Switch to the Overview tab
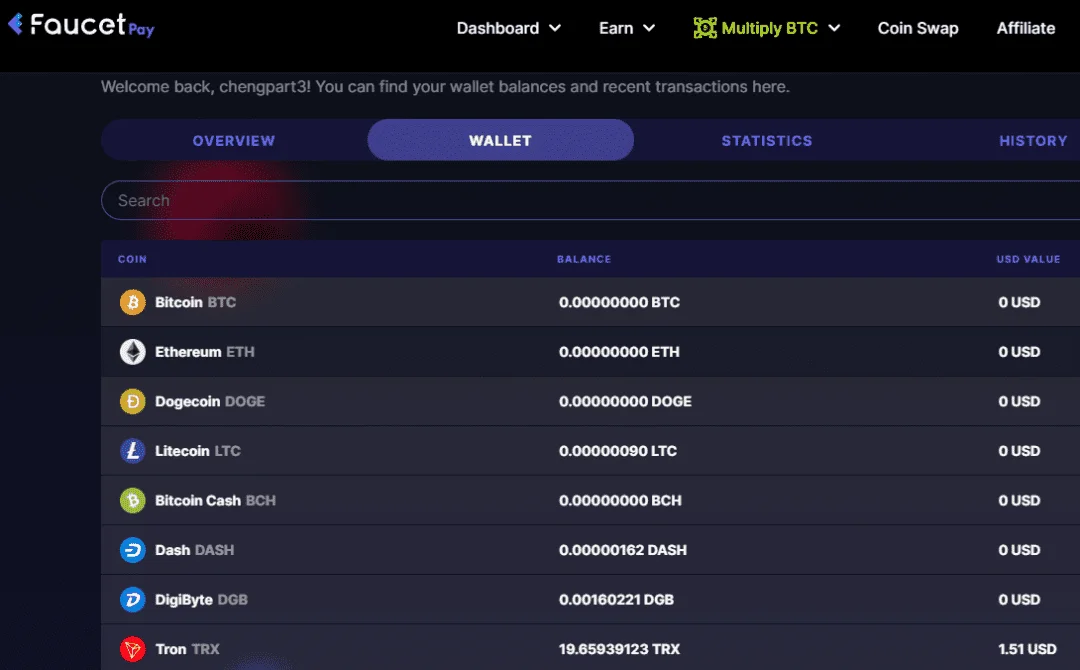Image resolution: width=1080 pixels, height=670 pixels. tap(234, 140)
